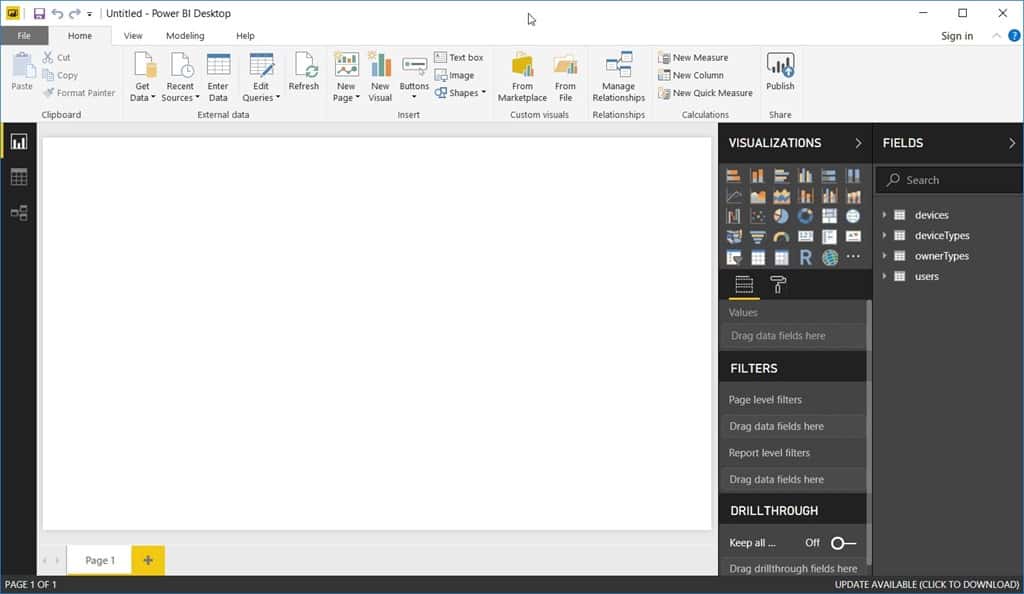Select the Gauge visual
This screenshot has height=594, width=1024.
pyautogui.click(x=781, y=236)
